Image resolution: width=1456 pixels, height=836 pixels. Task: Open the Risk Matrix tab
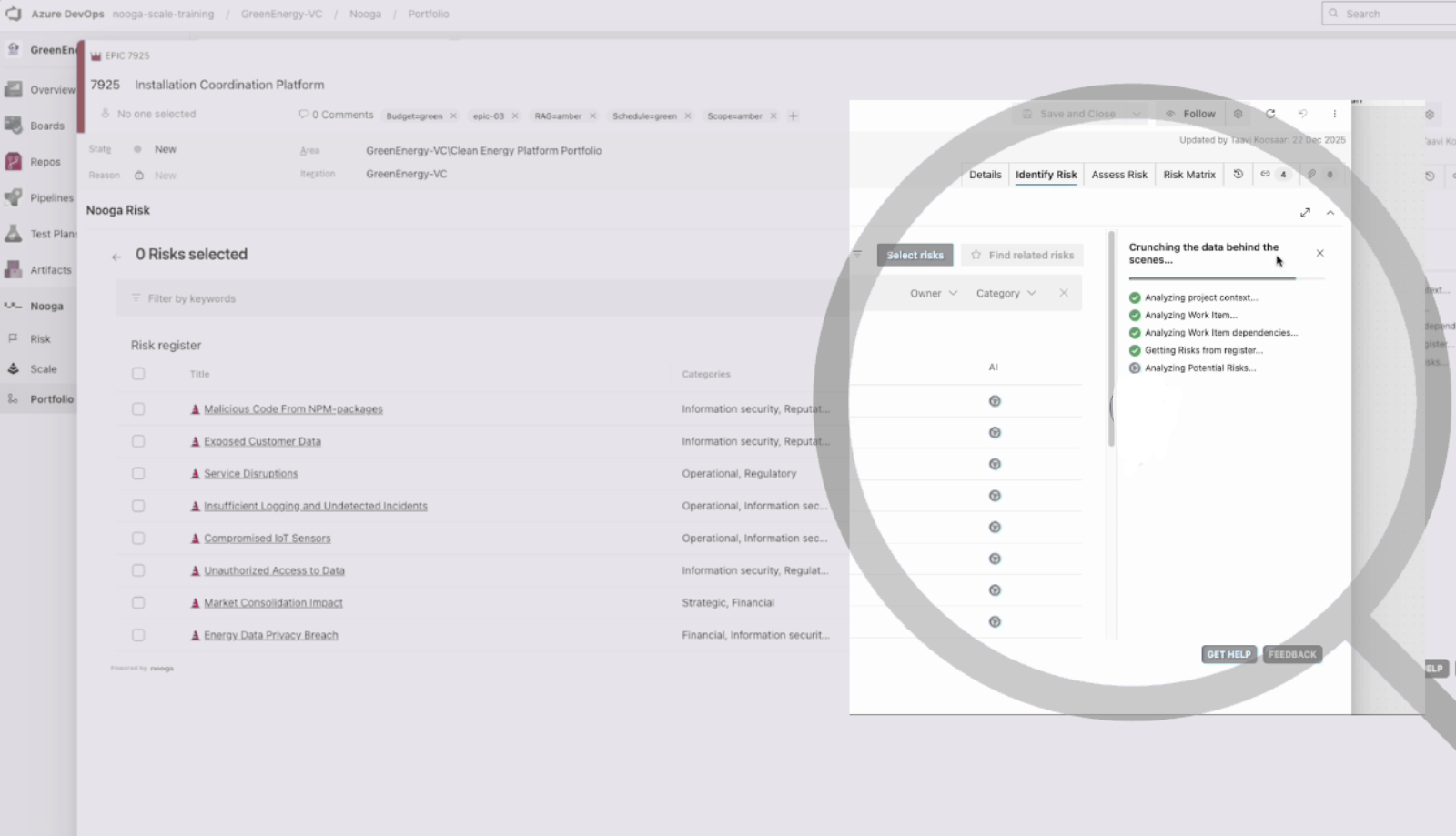(x=1189, y=175)
